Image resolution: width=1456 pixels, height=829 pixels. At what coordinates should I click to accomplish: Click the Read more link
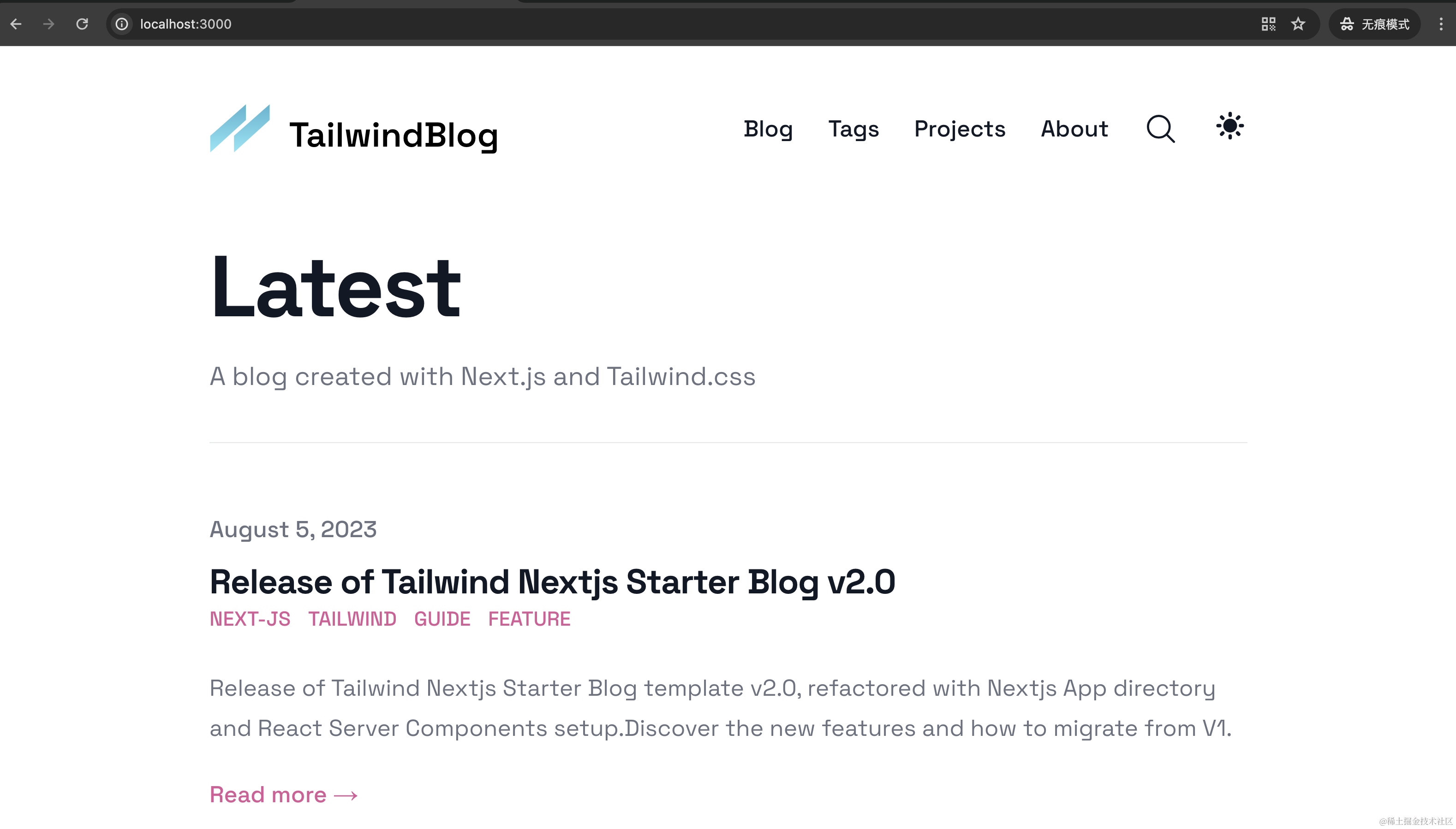click(284, 795)
